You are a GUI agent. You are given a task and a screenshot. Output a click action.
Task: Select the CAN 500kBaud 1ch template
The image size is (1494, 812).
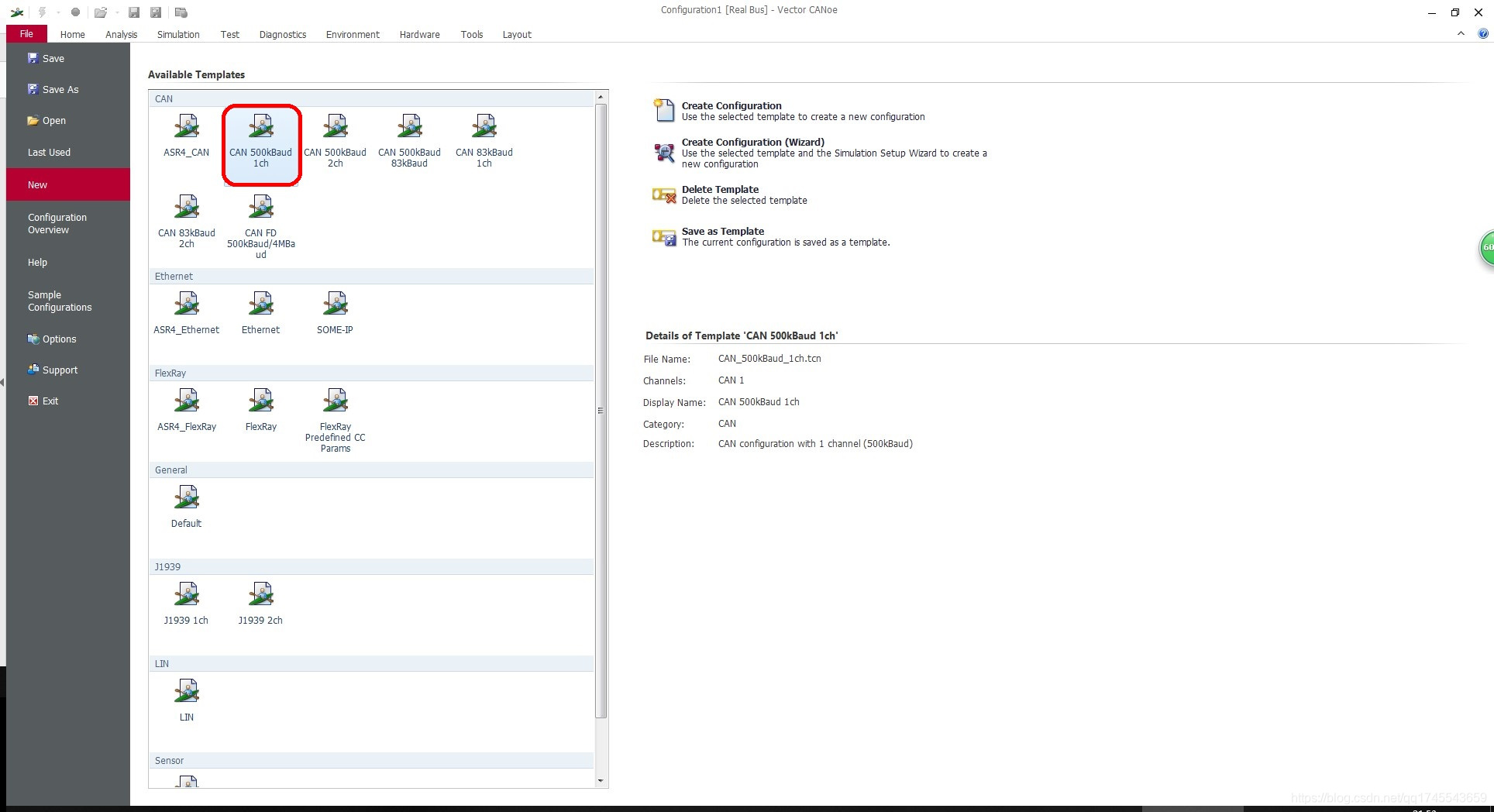[x=261, y=145]
